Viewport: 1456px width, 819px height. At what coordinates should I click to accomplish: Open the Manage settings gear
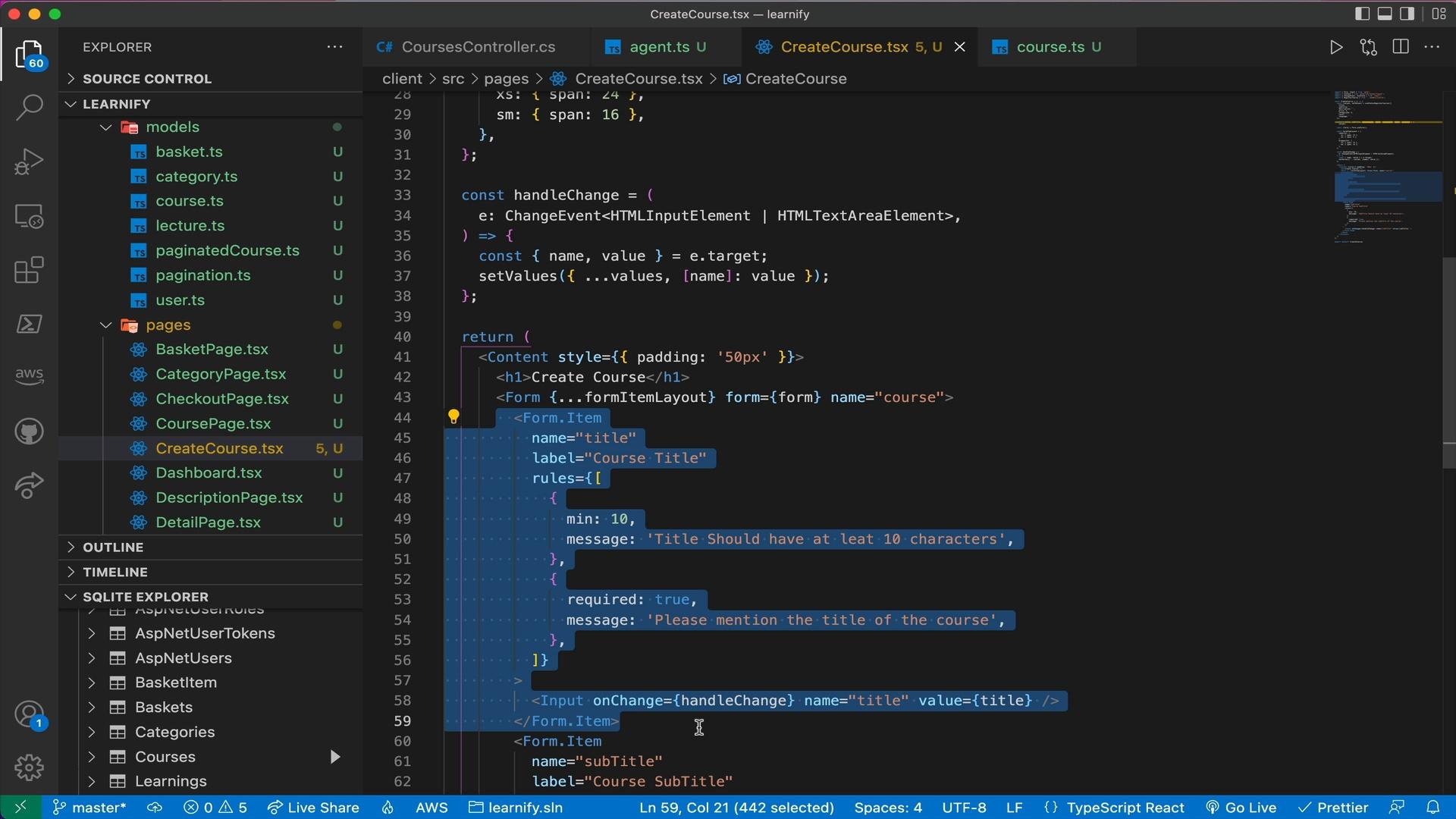[29, 767]
